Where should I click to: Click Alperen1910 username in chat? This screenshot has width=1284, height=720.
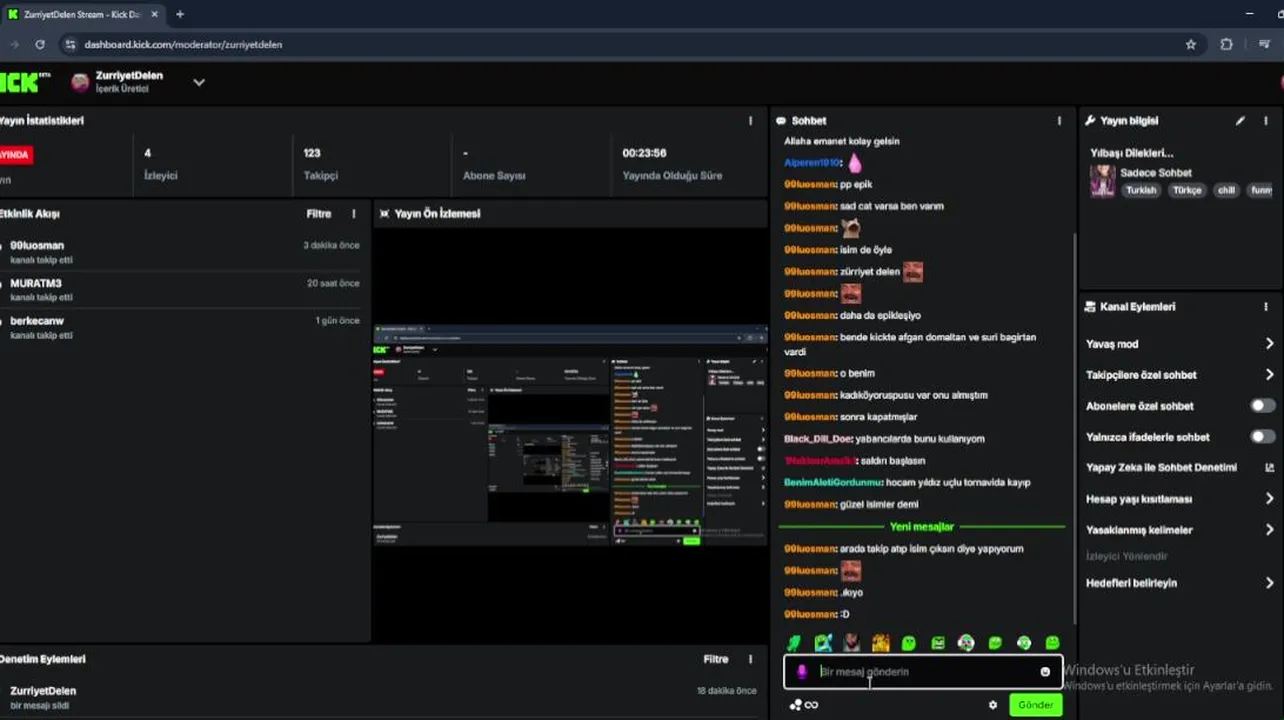tap(812, 163)
